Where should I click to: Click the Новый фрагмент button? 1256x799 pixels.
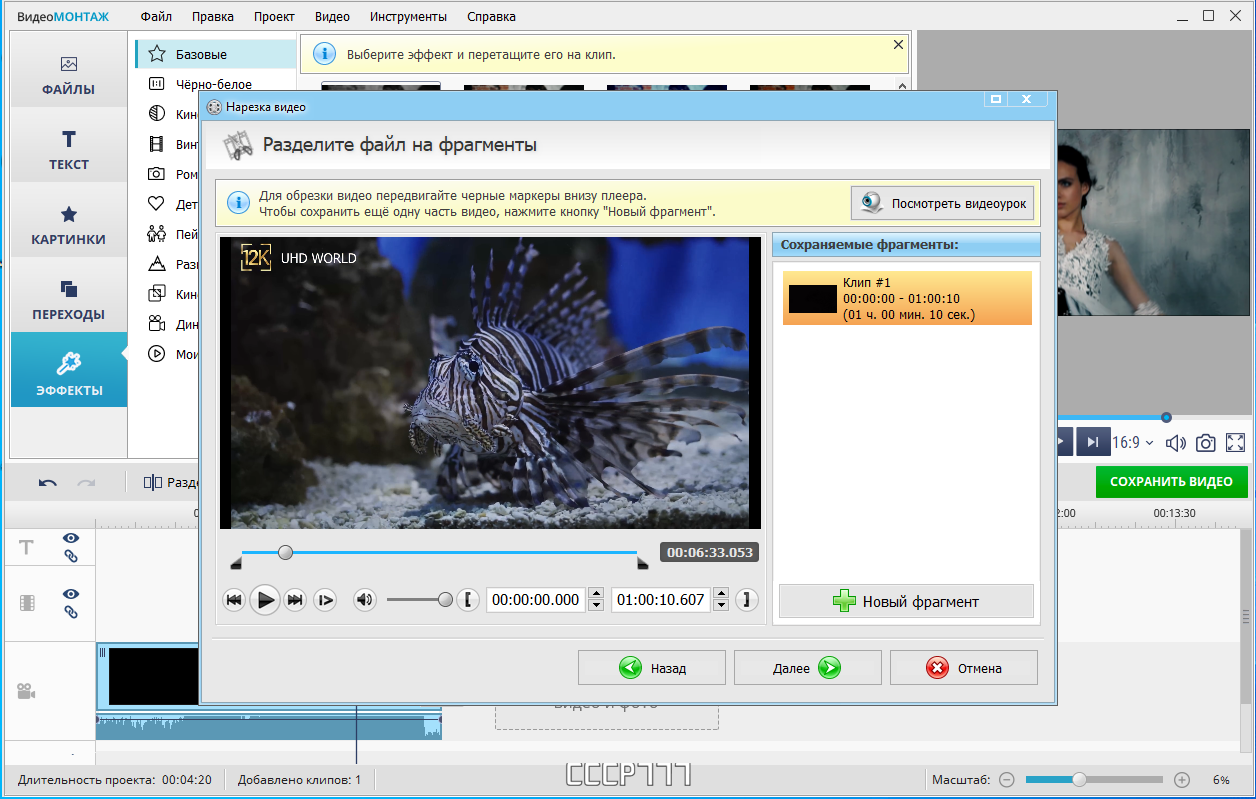coord(906,601)
